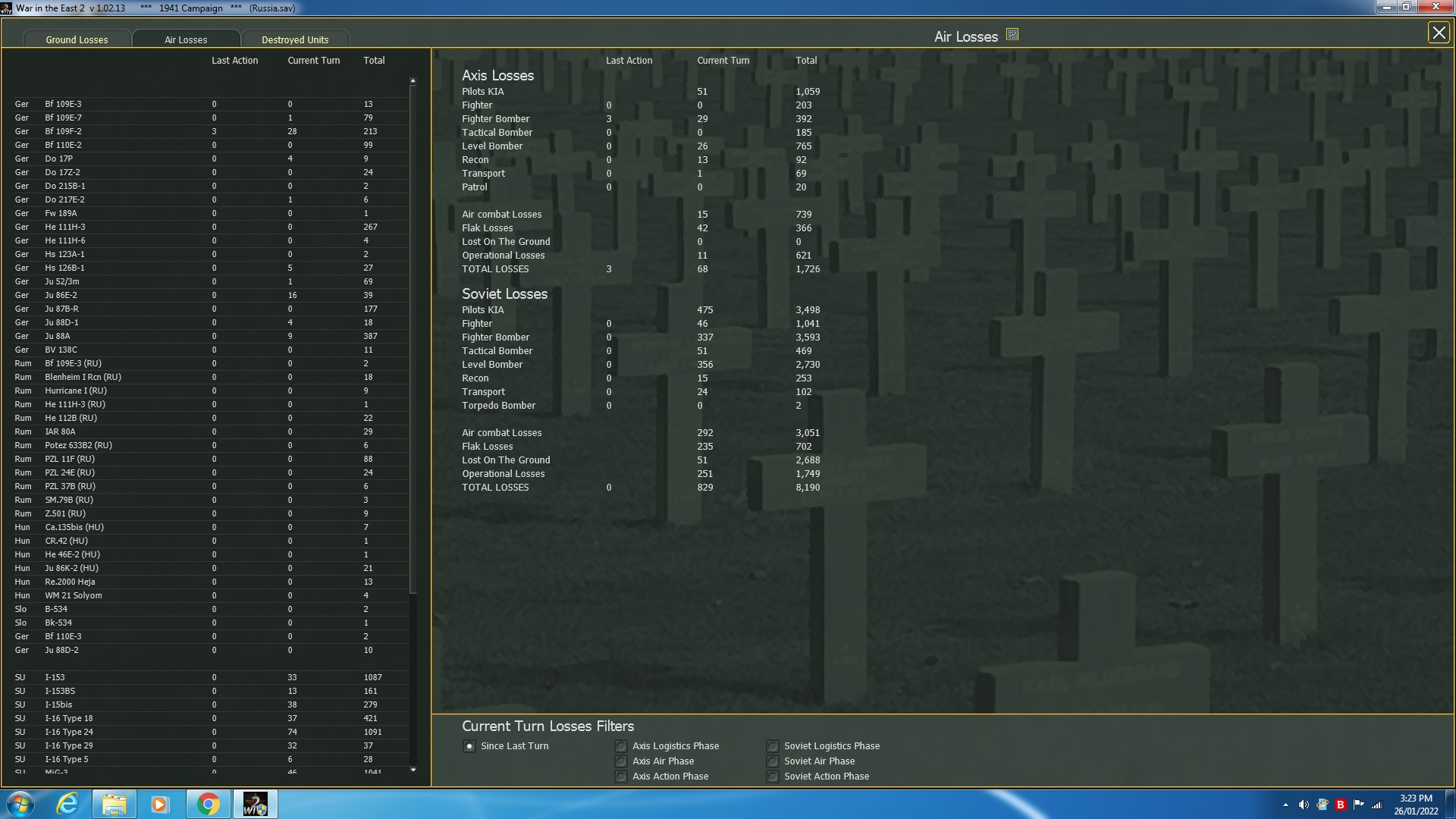Viewport: 1456px width, 819px height.
Task: Open Internet Explorer from the taskbar
Action: click(x=67, y=804)
